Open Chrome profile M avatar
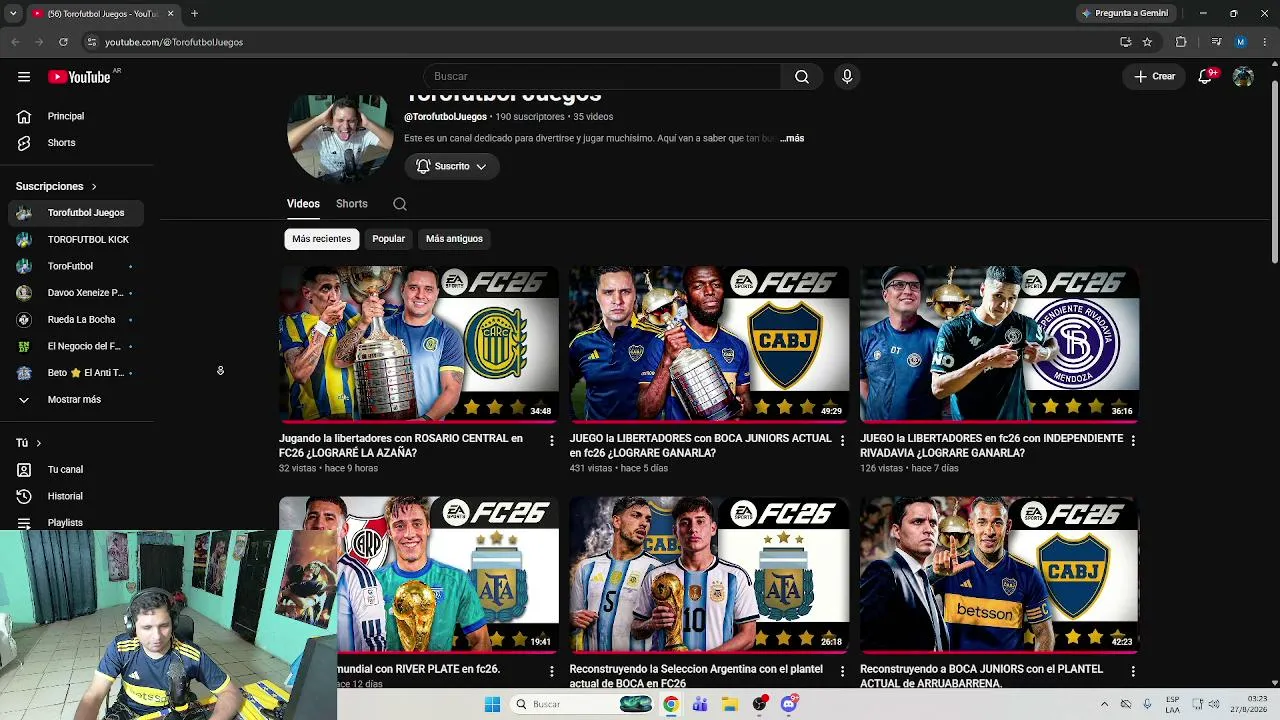This screenshot has width=1280, height=720. click(x=1241, y=42)
